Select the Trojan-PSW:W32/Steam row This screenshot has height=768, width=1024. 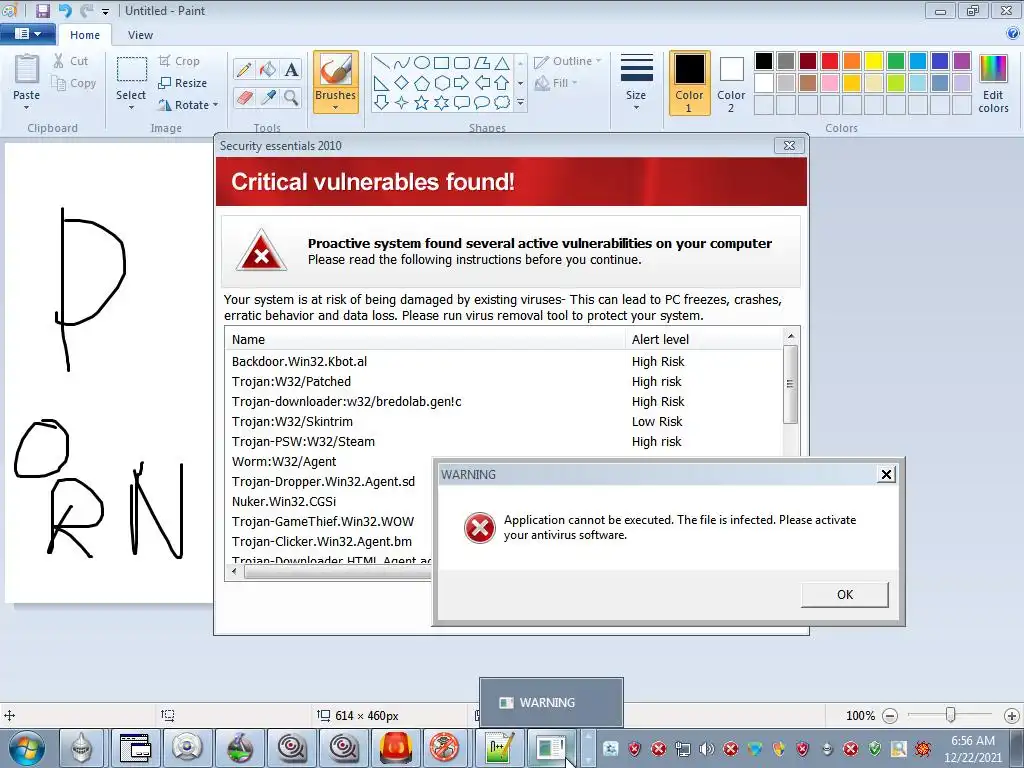504,442
